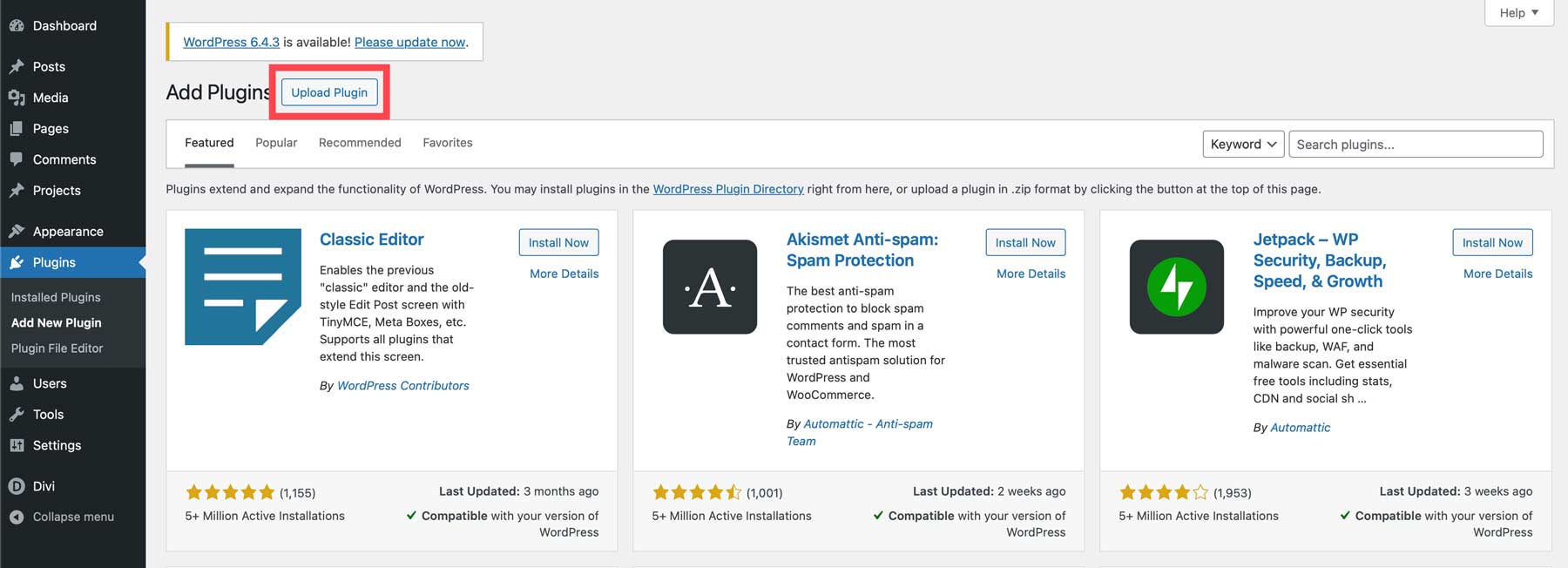Viewport: 1568px width, 568px height.
Task: Click the Settings sliders icon
Action: pyautogui.click(x=17, y=445)
